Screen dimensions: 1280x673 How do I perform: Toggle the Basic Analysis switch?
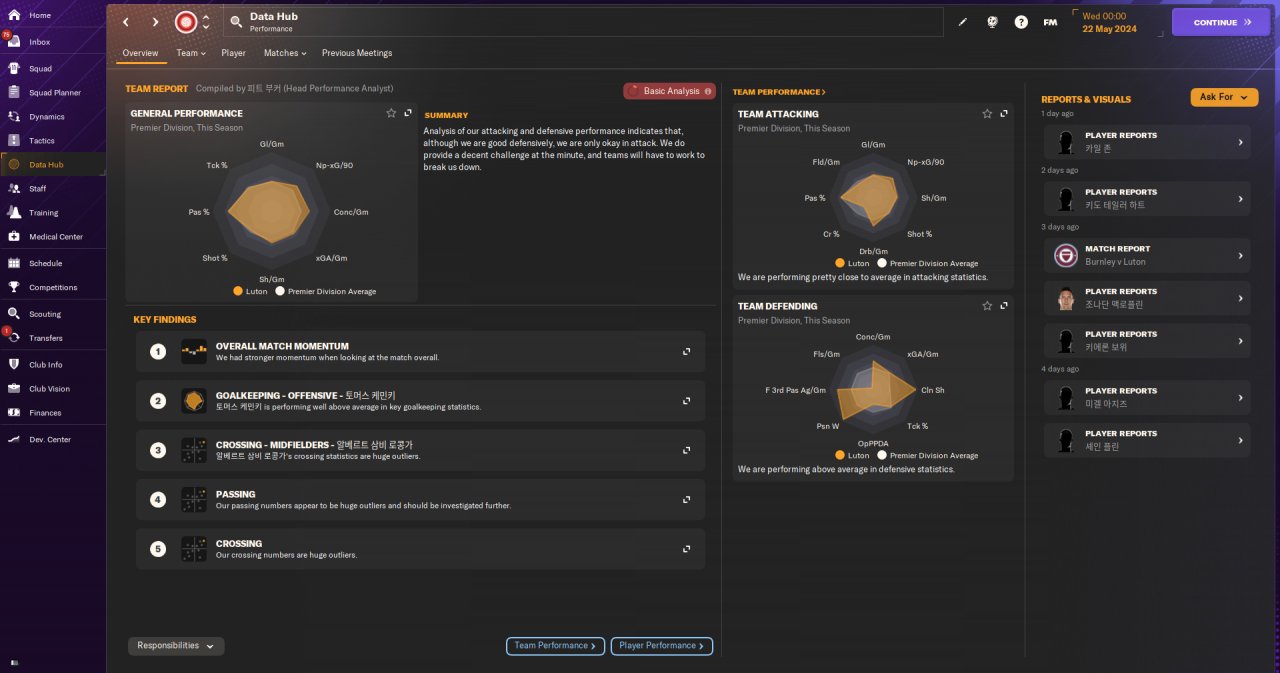click(669, 91)
